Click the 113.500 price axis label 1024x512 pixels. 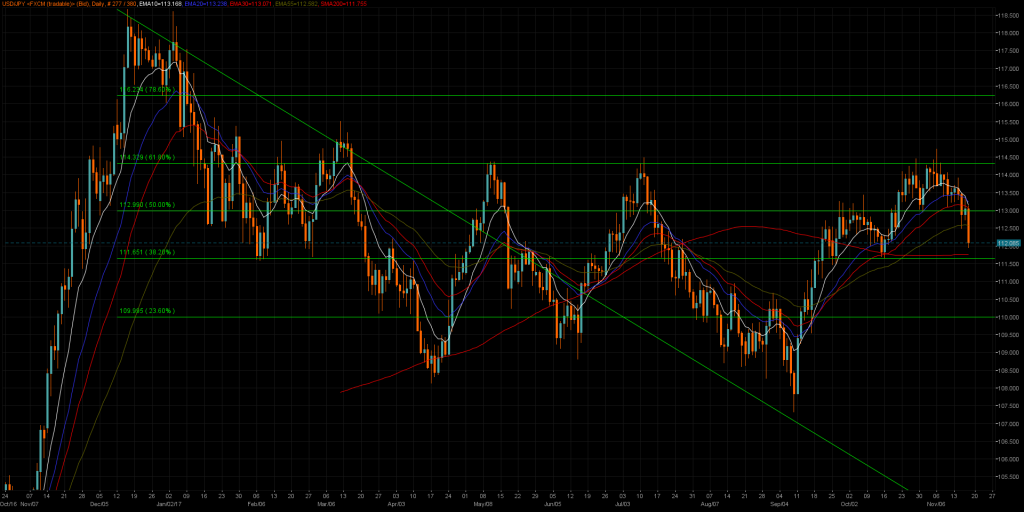[x=1009, y=193]
